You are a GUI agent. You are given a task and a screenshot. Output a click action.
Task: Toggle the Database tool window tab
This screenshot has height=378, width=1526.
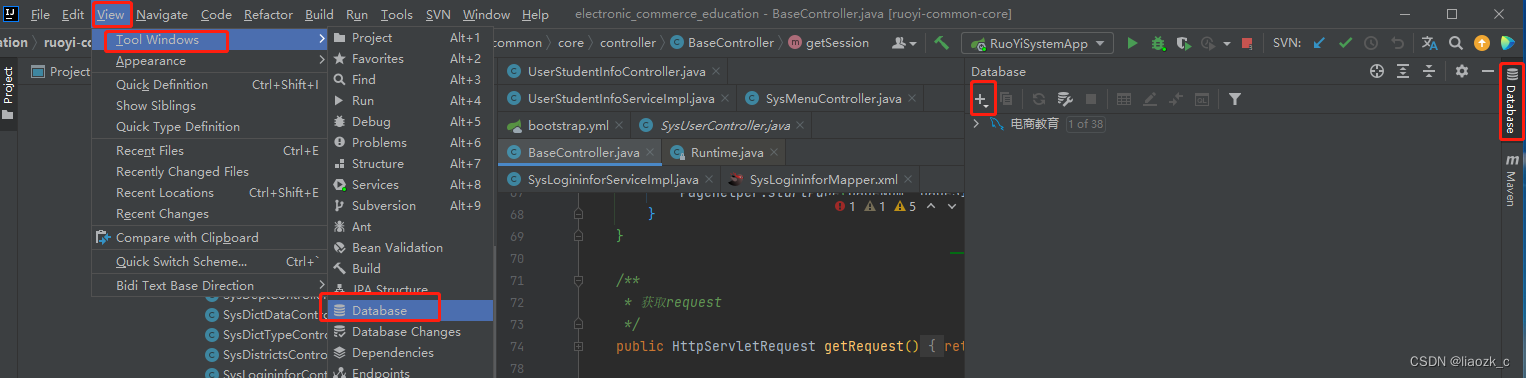[x=1510, y=101]
